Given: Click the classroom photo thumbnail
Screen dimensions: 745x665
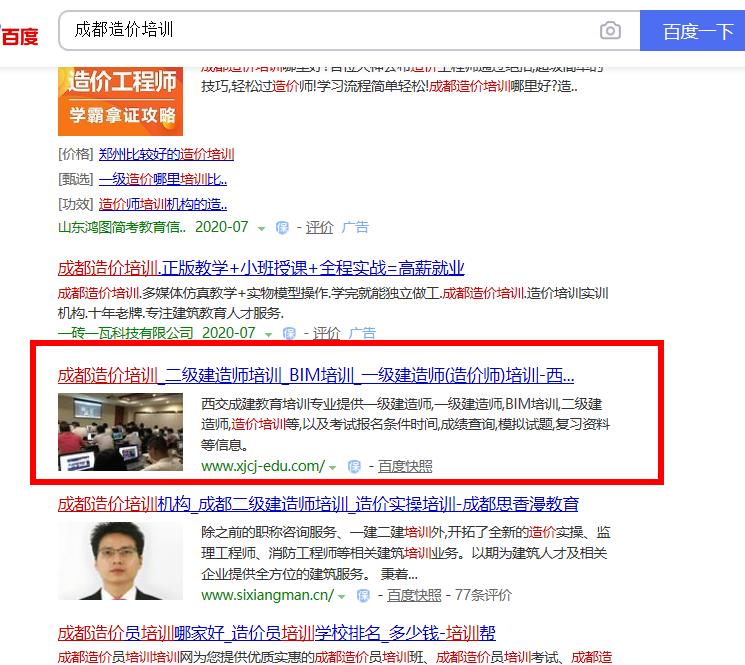Looking at the screenshot, I should [x=120, y=432].
